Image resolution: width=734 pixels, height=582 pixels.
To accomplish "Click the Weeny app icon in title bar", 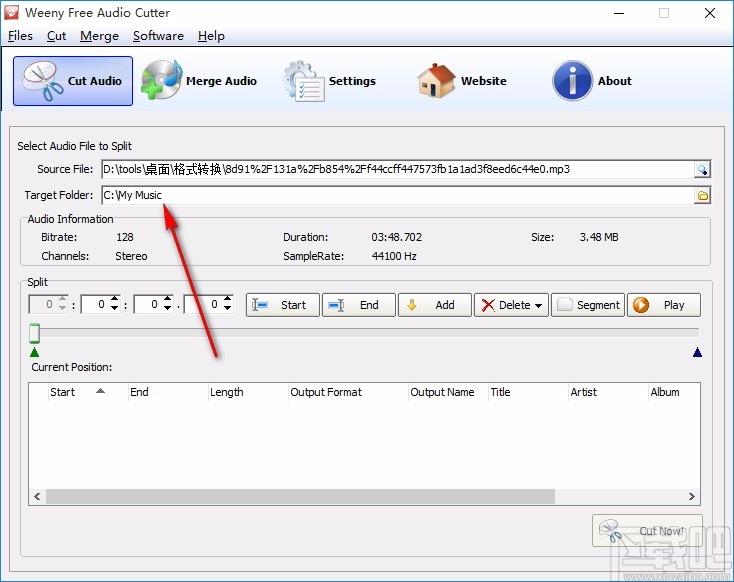I will point(11,12).
